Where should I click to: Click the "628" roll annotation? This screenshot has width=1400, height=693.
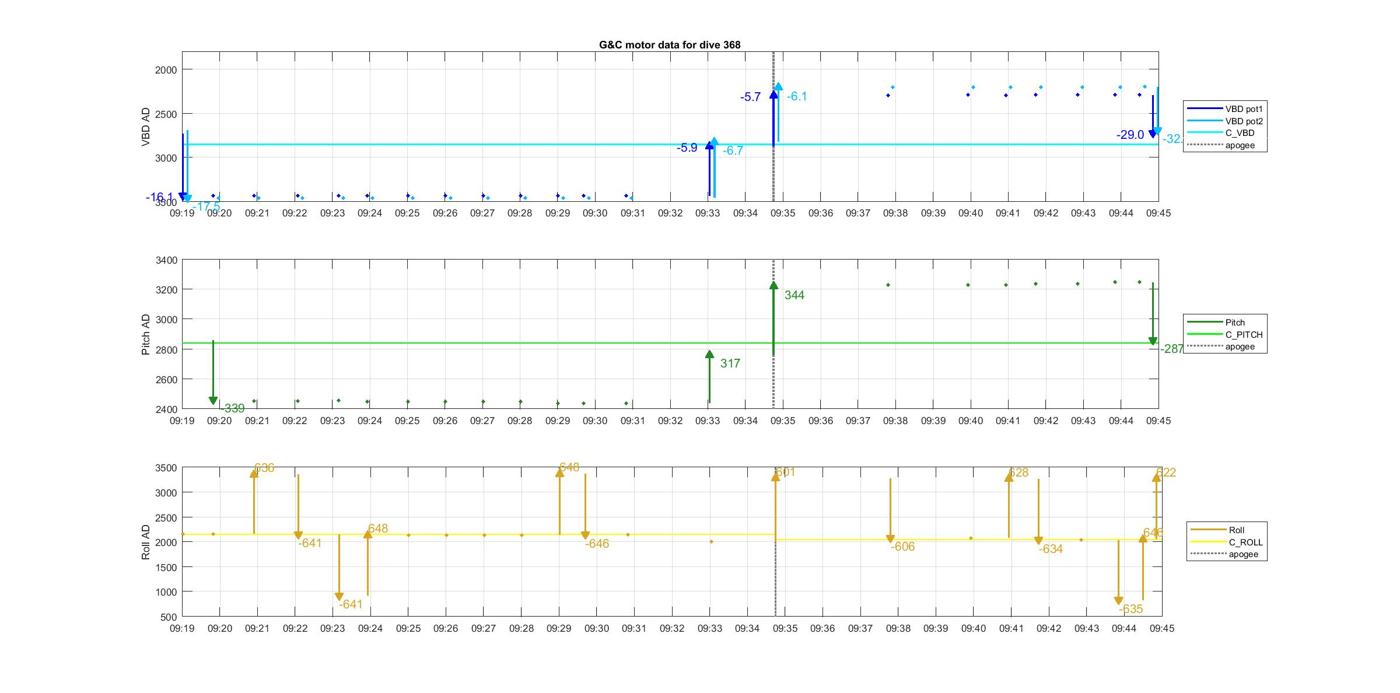coord(1019,473)
